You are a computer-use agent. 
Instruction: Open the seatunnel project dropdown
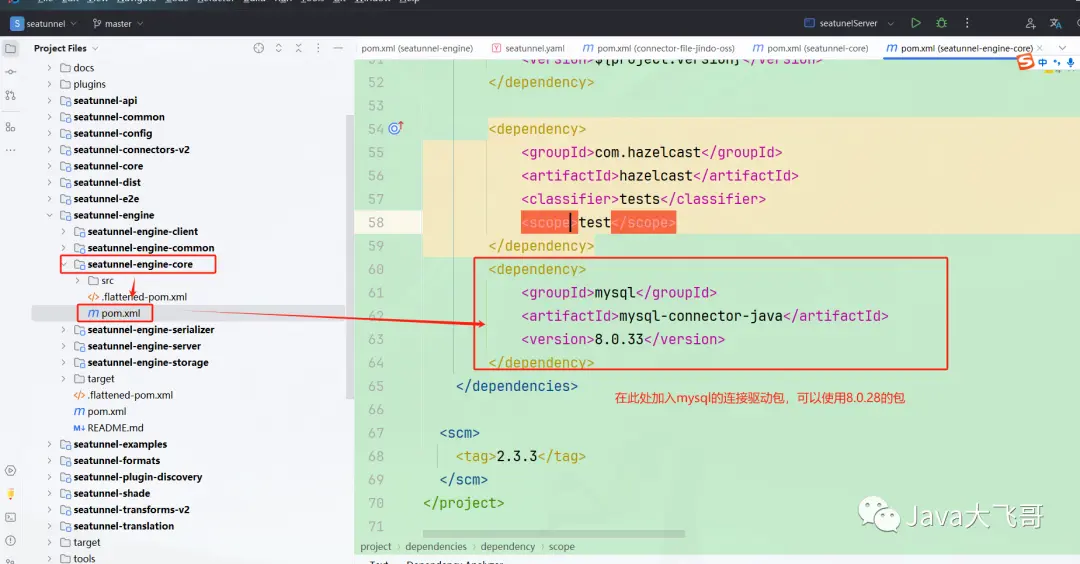click(44, 23)
